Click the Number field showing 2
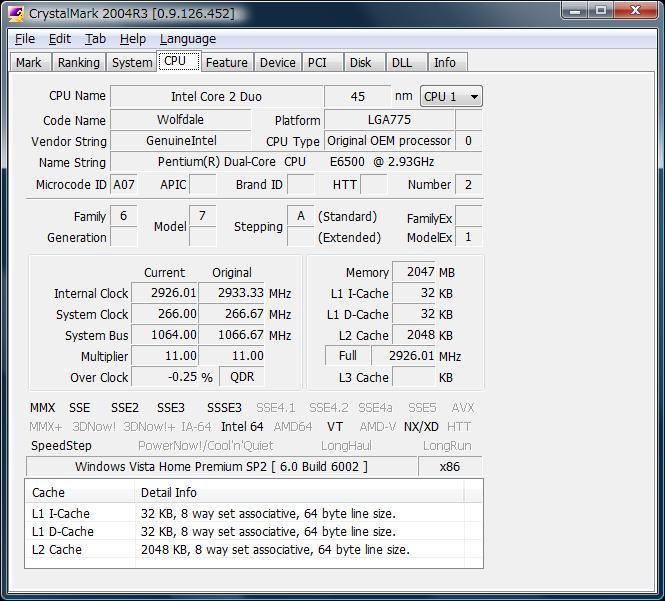This screenshot has width=665, height=601. pos(469,184)
